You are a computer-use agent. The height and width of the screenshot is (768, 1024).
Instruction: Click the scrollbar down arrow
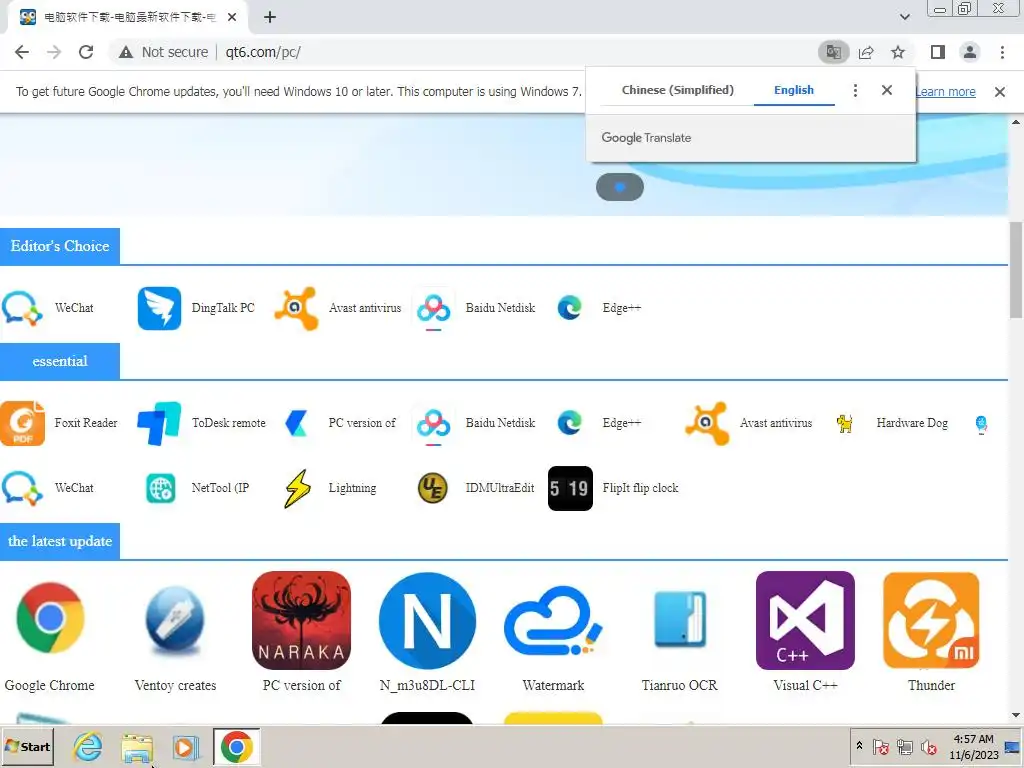click(x=1016, y=715)
